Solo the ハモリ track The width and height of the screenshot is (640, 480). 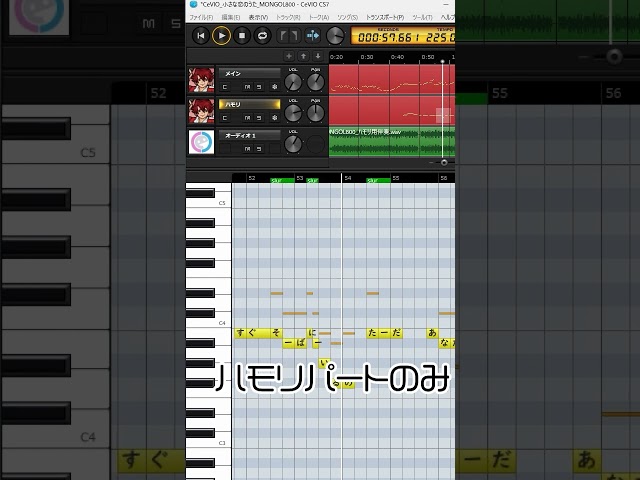[259, 118]
